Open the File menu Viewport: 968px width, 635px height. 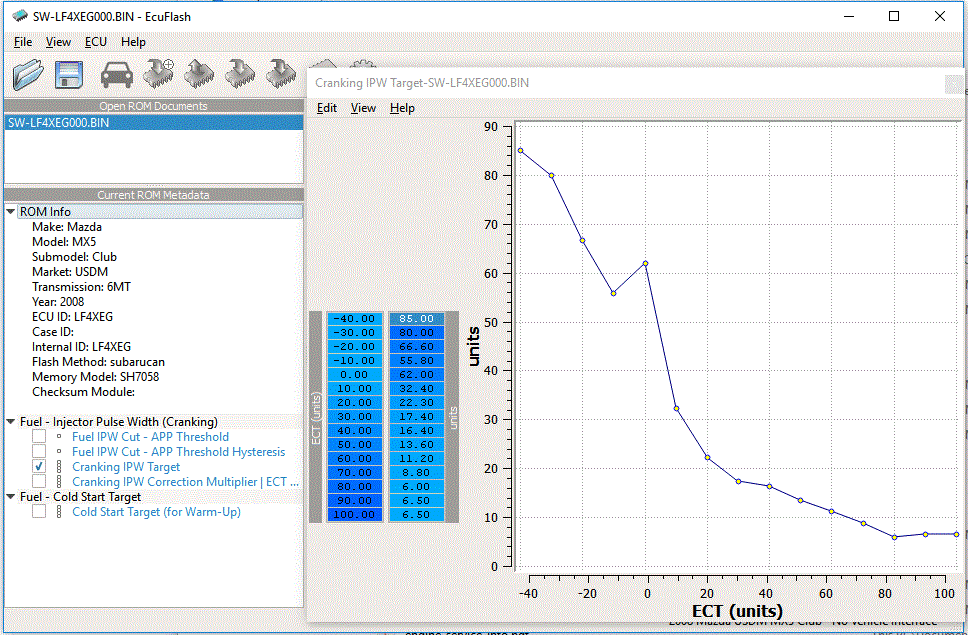point(23,42)
